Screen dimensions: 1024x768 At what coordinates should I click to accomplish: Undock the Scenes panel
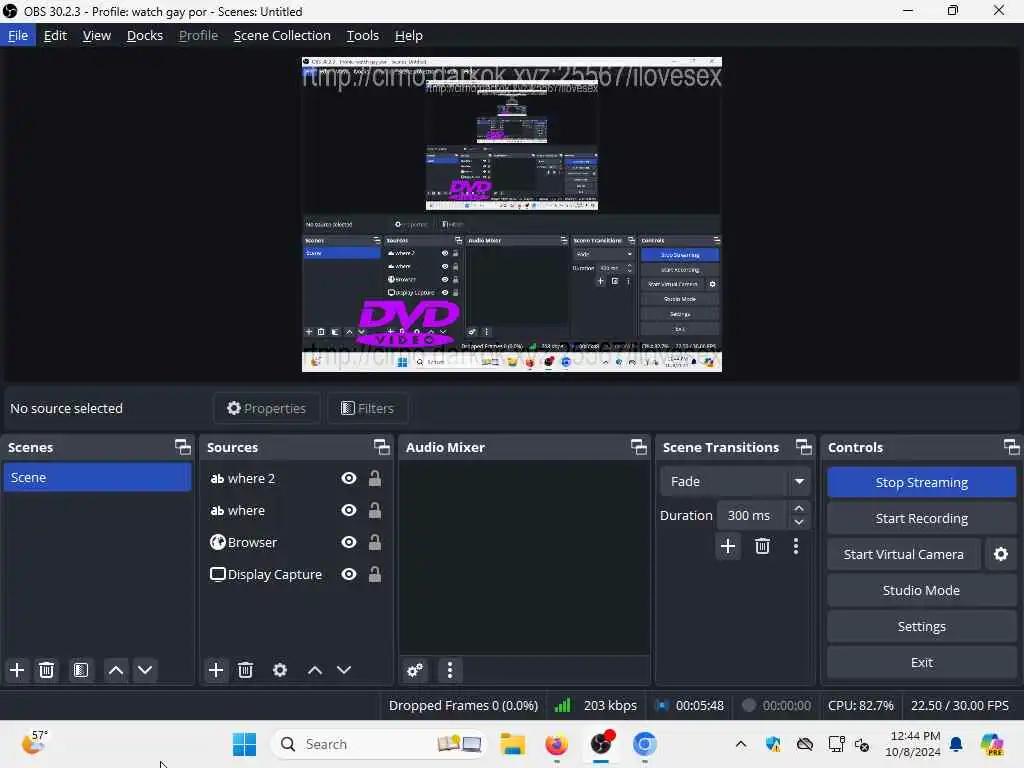[x=183, y=447]
